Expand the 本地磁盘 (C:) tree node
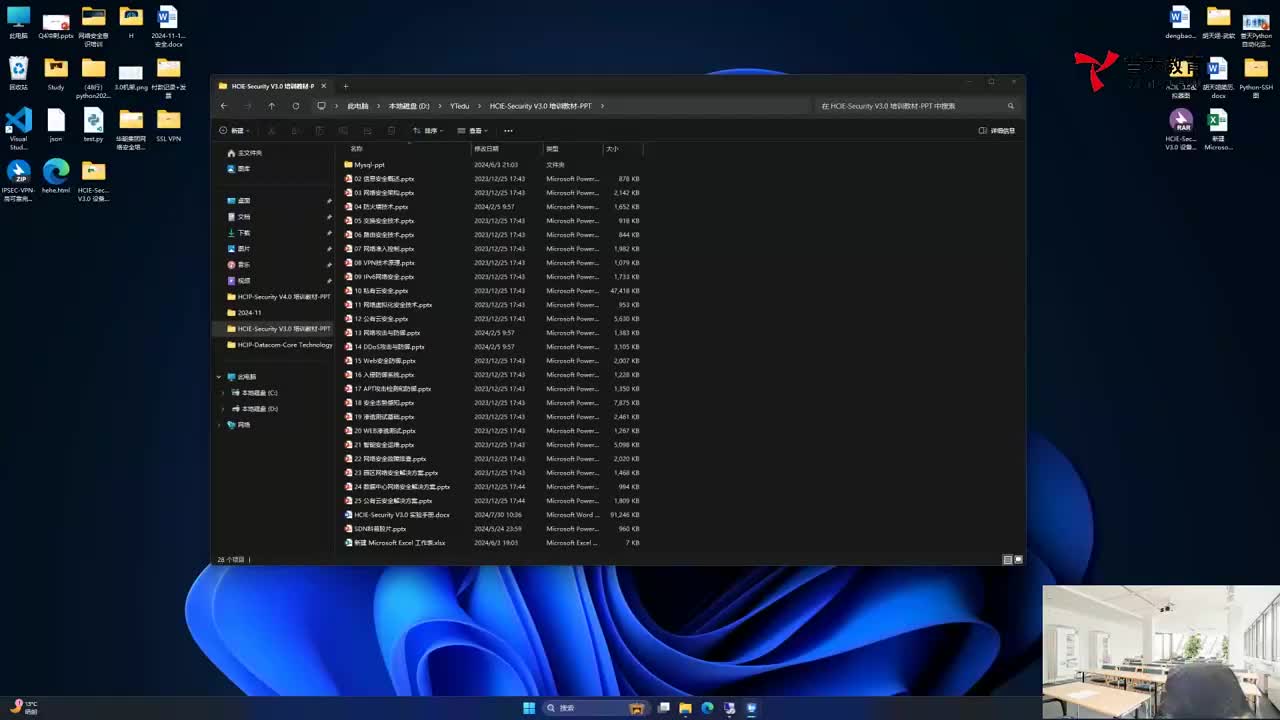The image size is (1280, 720). pos(223,393)
